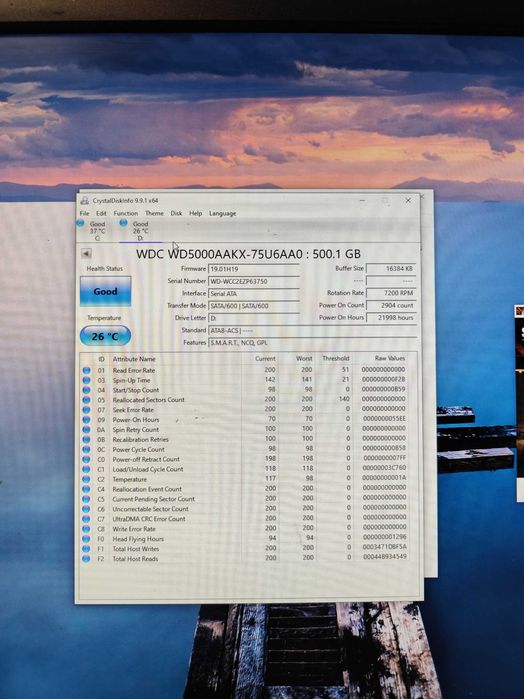Viewport: 524px width, 699px height.
Task: Click the Power On Hours value
Action: click(x=391, y=317)
